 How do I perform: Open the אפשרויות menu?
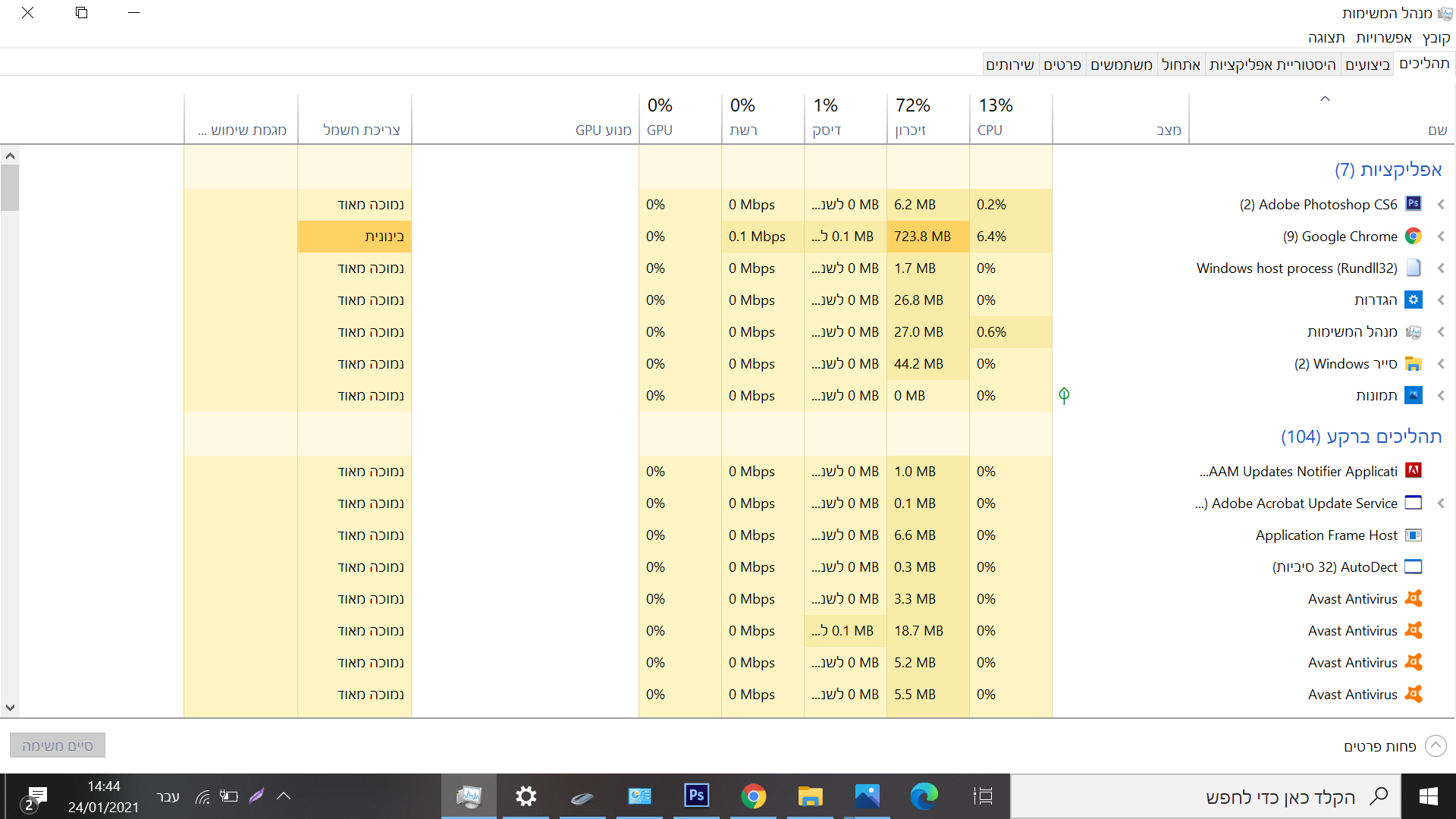tap(1384, 37)
